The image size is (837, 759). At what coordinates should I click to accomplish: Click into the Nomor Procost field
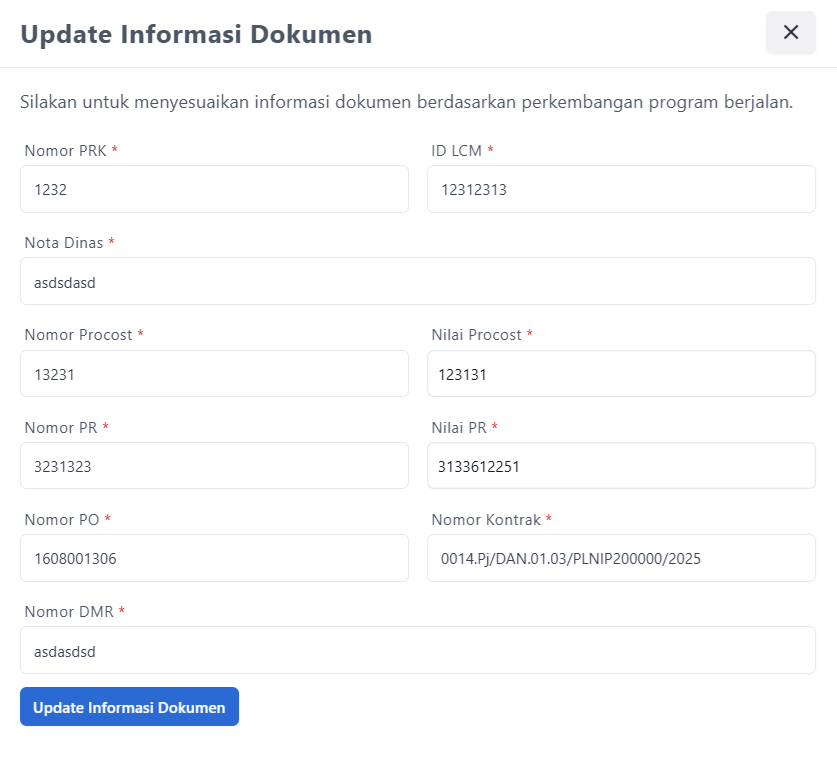pyautogui.click(x=214, y=374)
